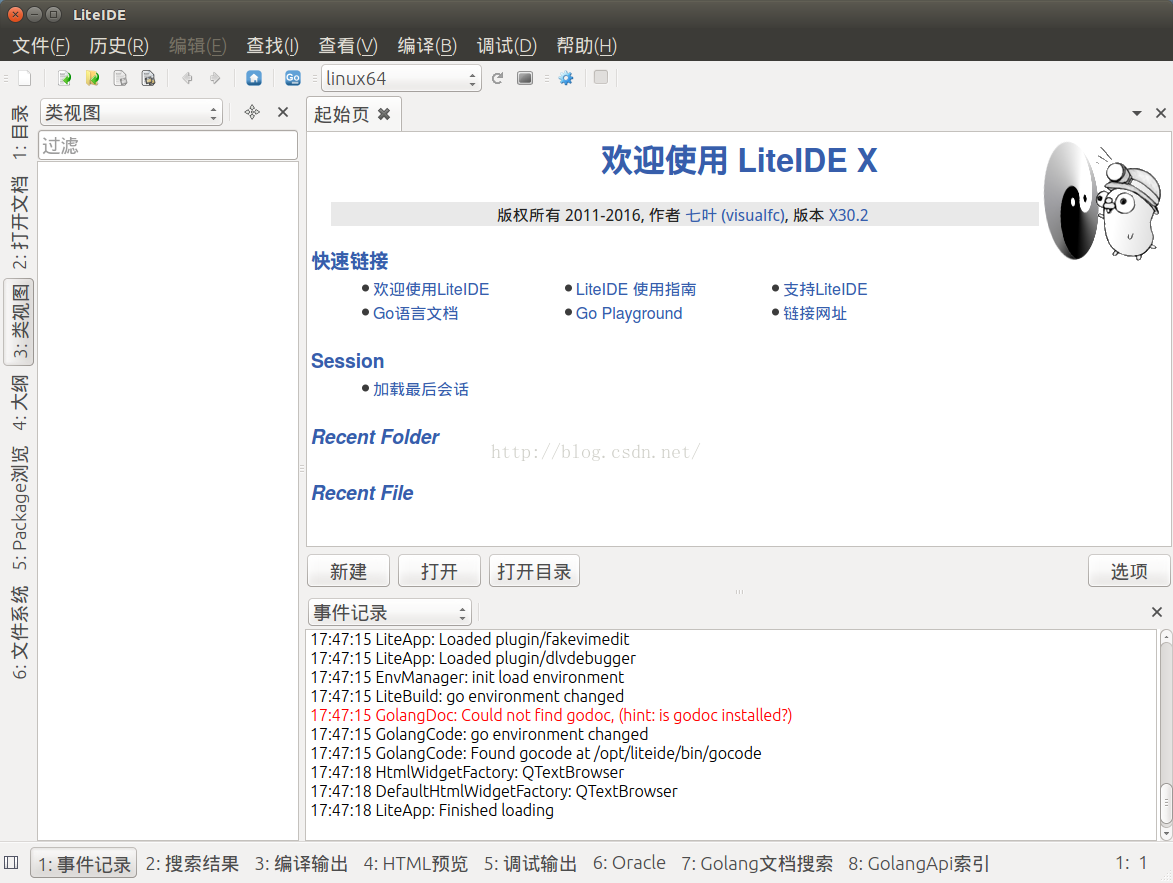Screen dimensions: 1173x883
Task: Close the editor area with top-right X
Action: coord(1160,113)
